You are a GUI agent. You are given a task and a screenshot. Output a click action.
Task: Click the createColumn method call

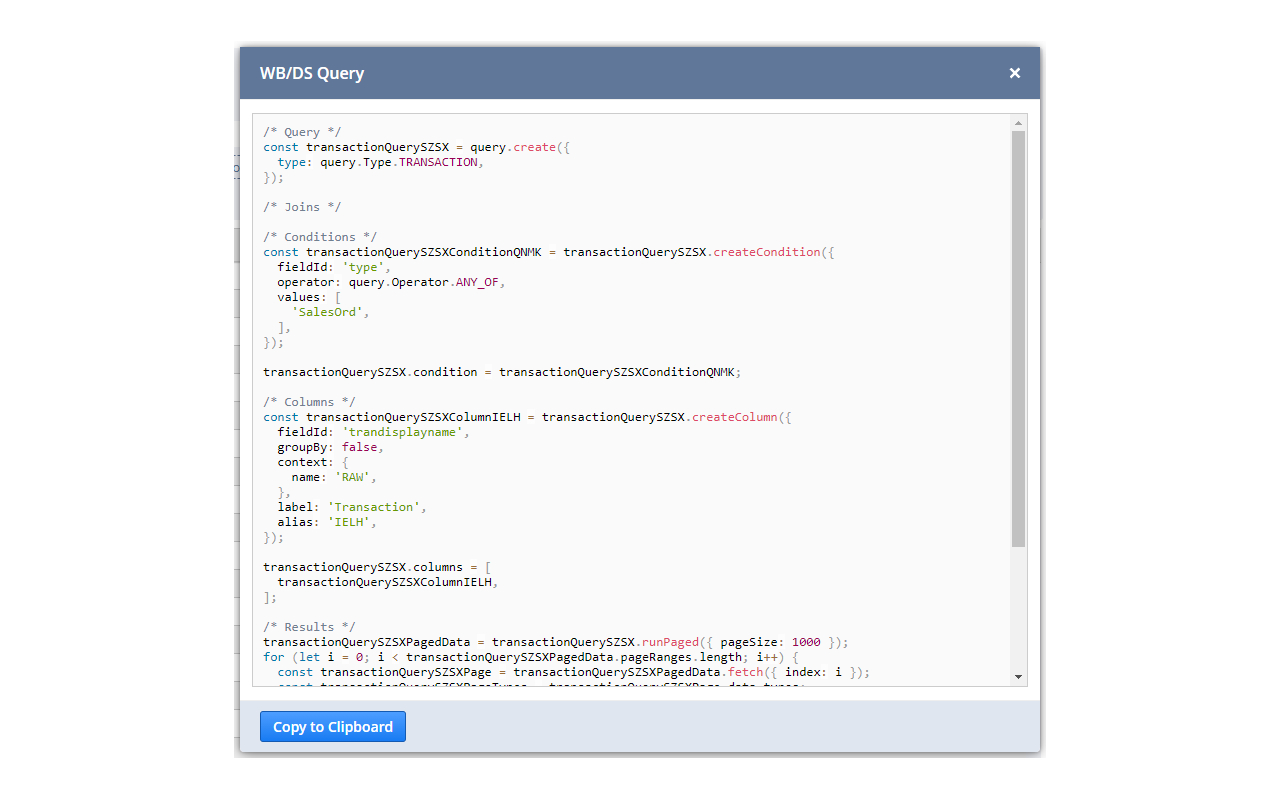[736, 416]
